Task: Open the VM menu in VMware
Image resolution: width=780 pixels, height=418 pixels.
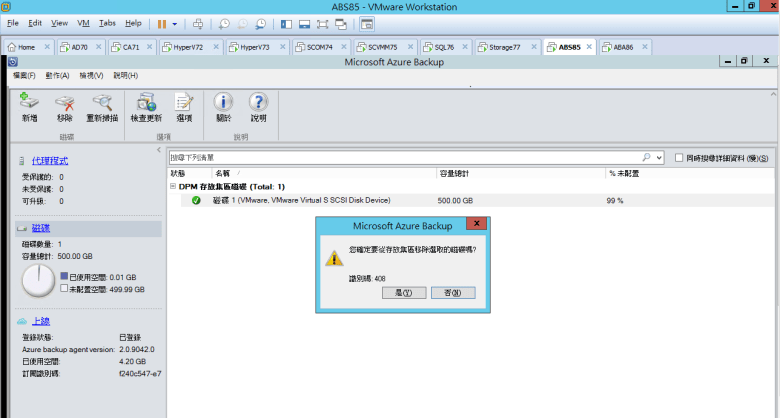Action: click(83, 22)
